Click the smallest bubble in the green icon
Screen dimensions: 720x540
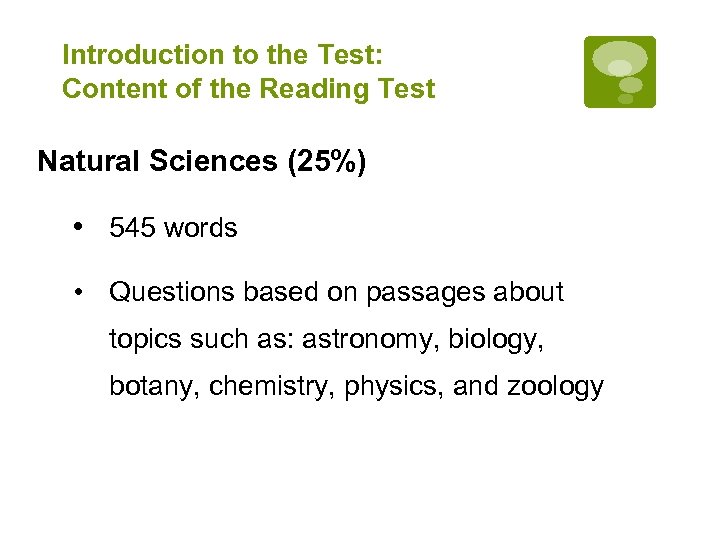coord(626,99)
